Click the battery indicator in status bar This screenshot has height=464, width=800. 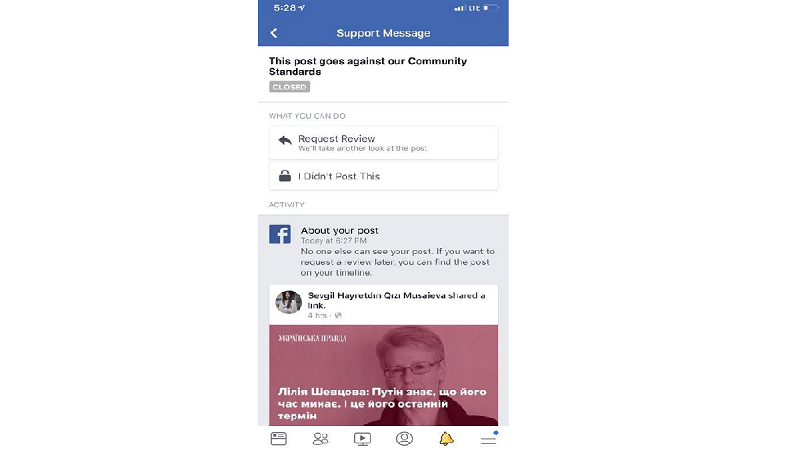point(491,8)
